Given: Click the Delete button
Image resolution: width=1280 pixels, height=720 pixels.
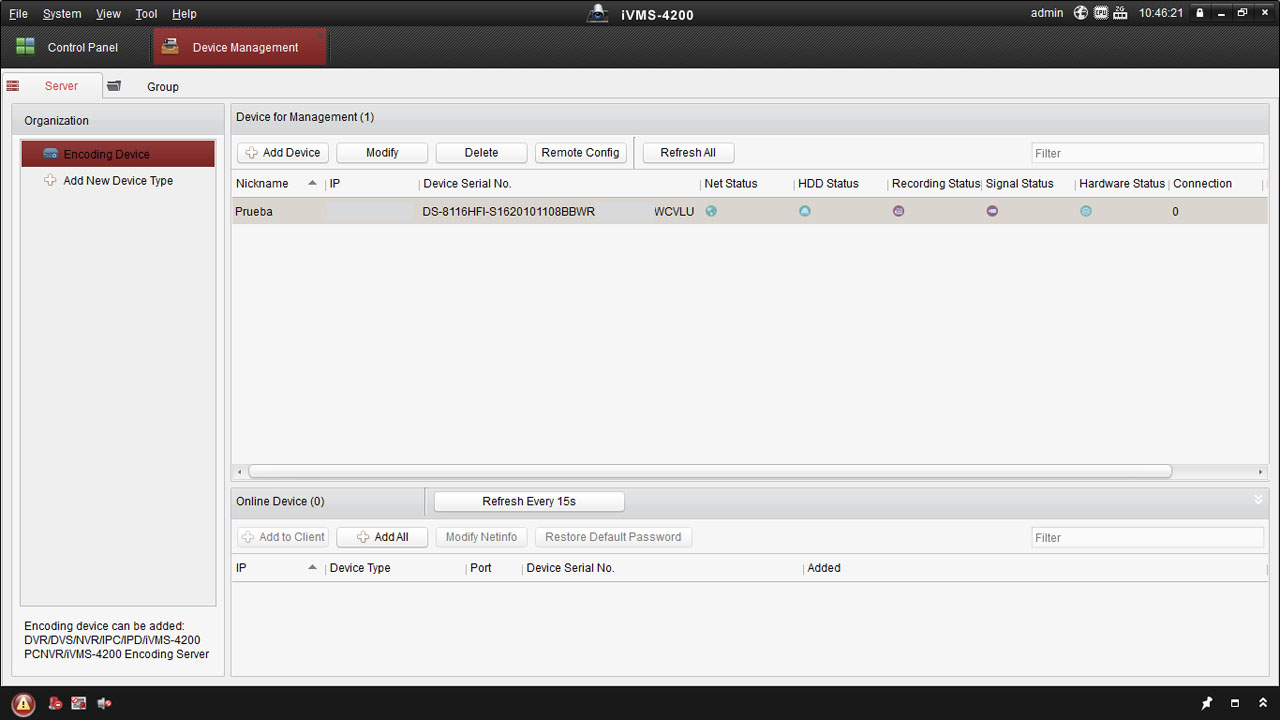Looking at the screenshot, I should [x=481, y=153].
